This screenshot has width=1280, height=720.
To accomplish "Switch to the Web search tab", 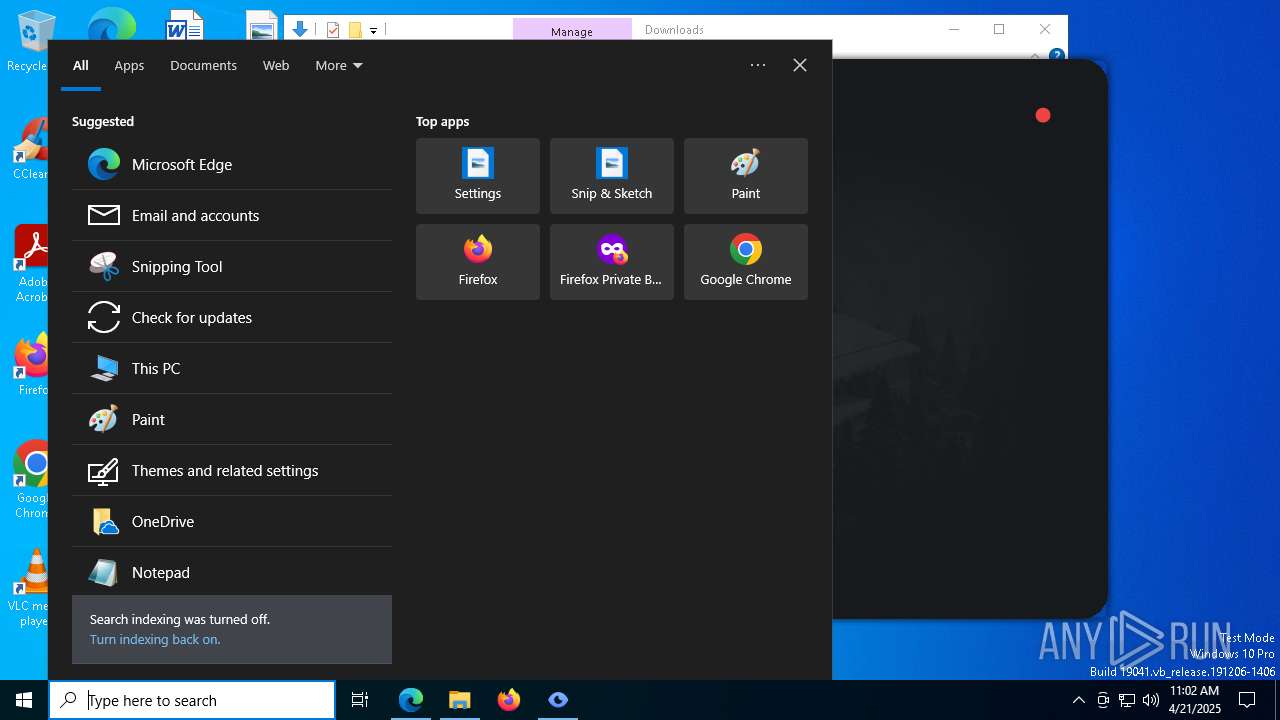I will (276, 65).
